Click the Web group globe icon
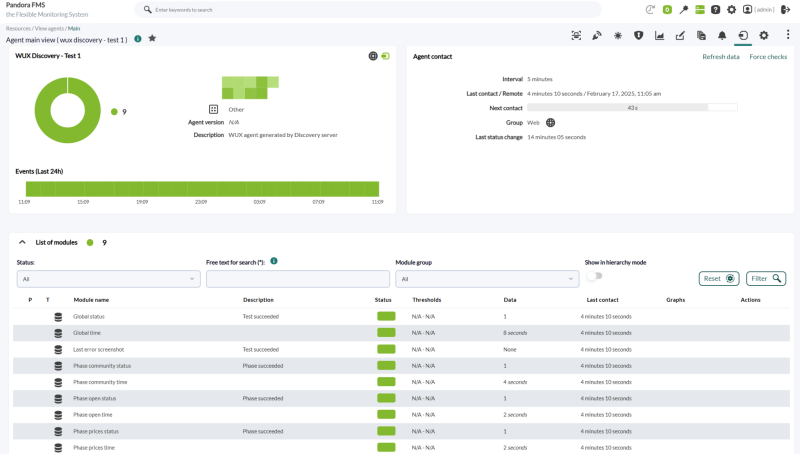Viewport: 800px width, 454px height. (551, 122)
